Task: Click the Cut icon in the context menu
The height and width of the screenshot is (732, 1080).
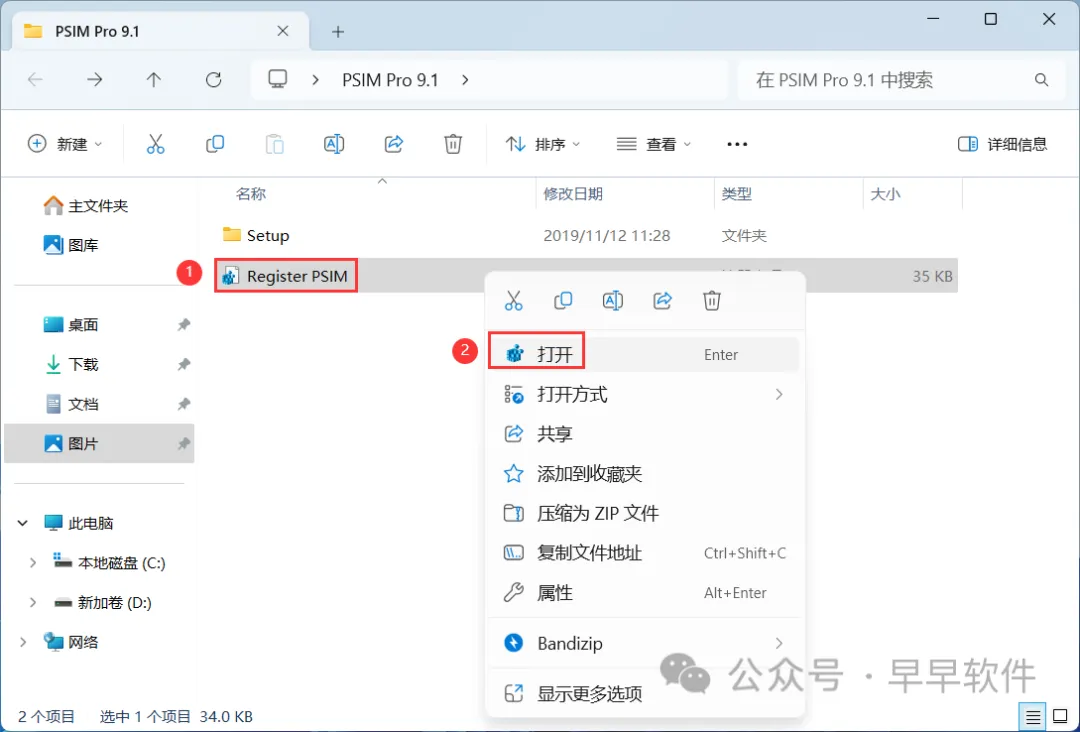Action: (x=513, y=300)
